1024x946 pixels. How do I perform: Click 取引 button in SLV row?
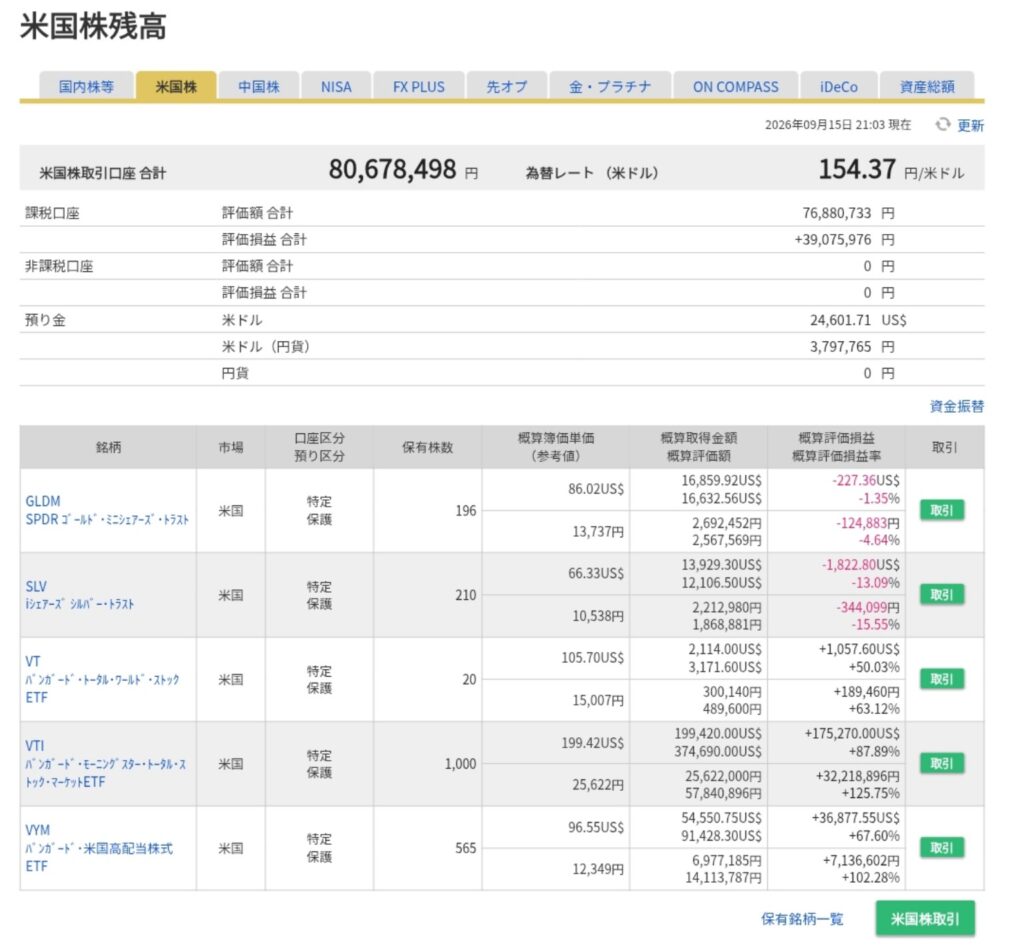(x=942, y=594)
